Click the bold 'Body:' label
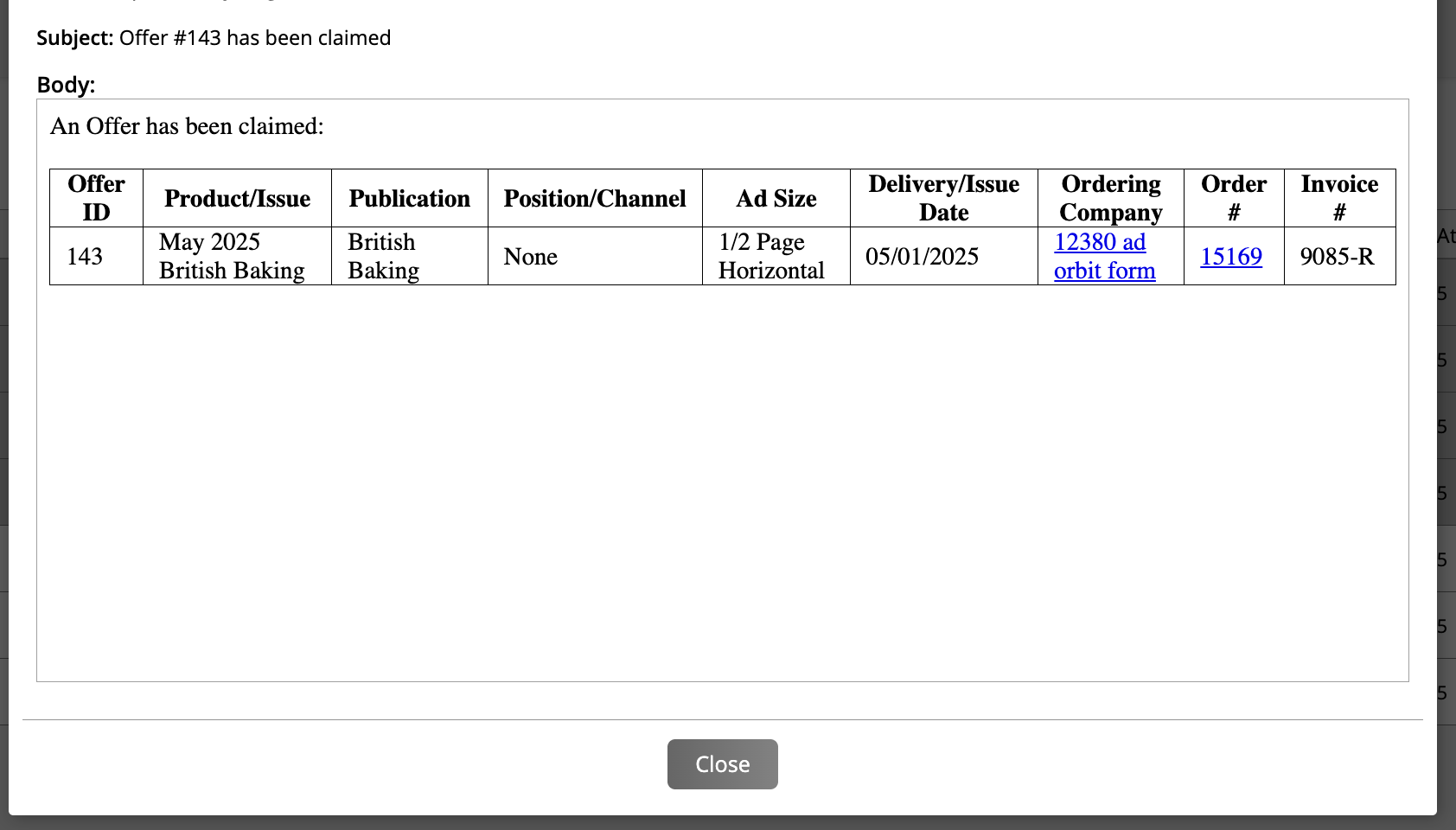 click(66, 85)
